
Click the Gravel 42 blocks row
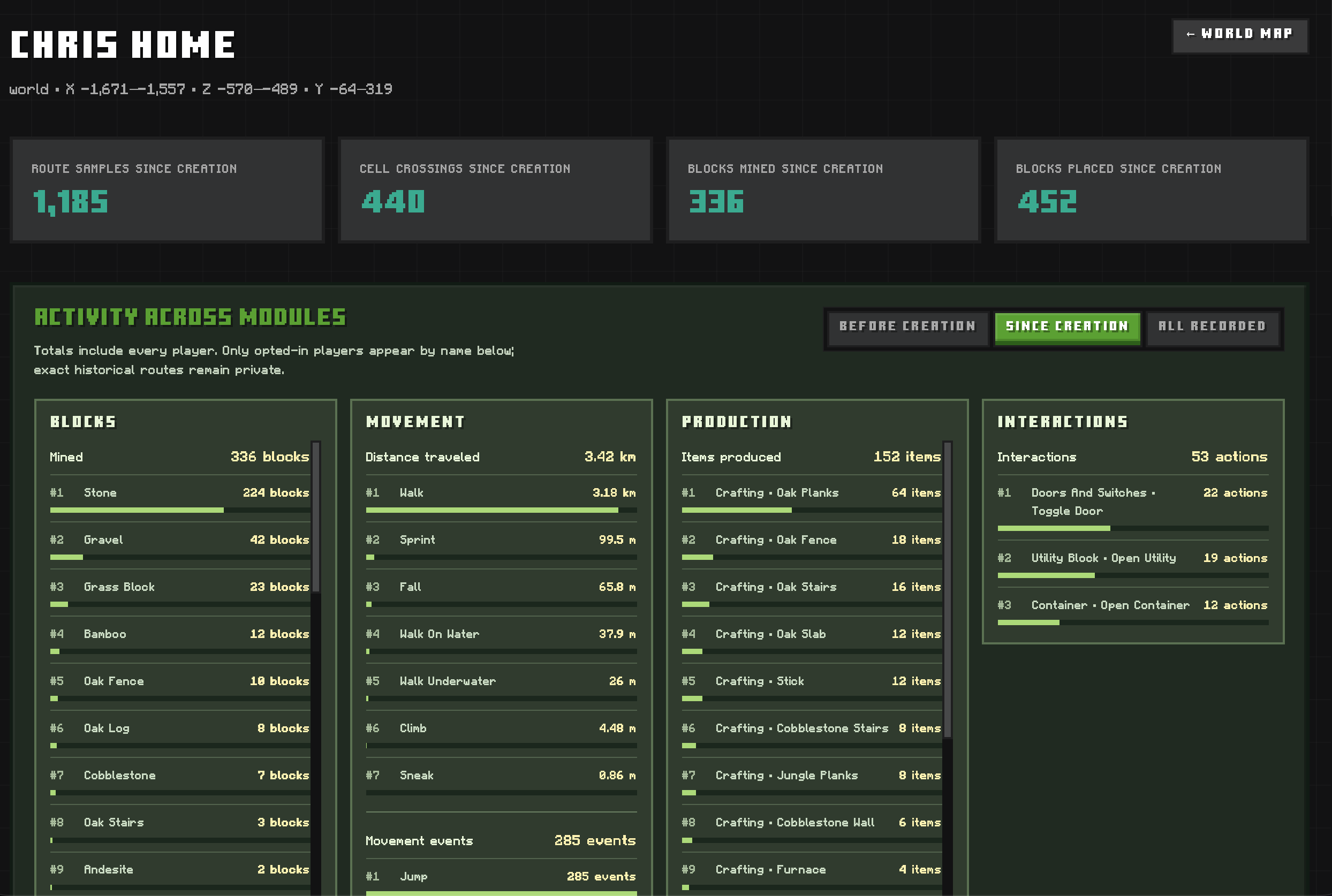click(x=179, y=546)
